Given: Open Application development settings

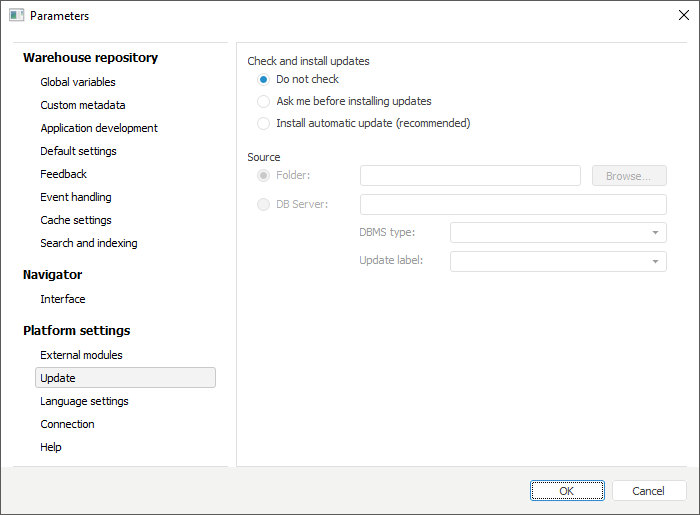Looking at the screenshot, I should 99,128.
